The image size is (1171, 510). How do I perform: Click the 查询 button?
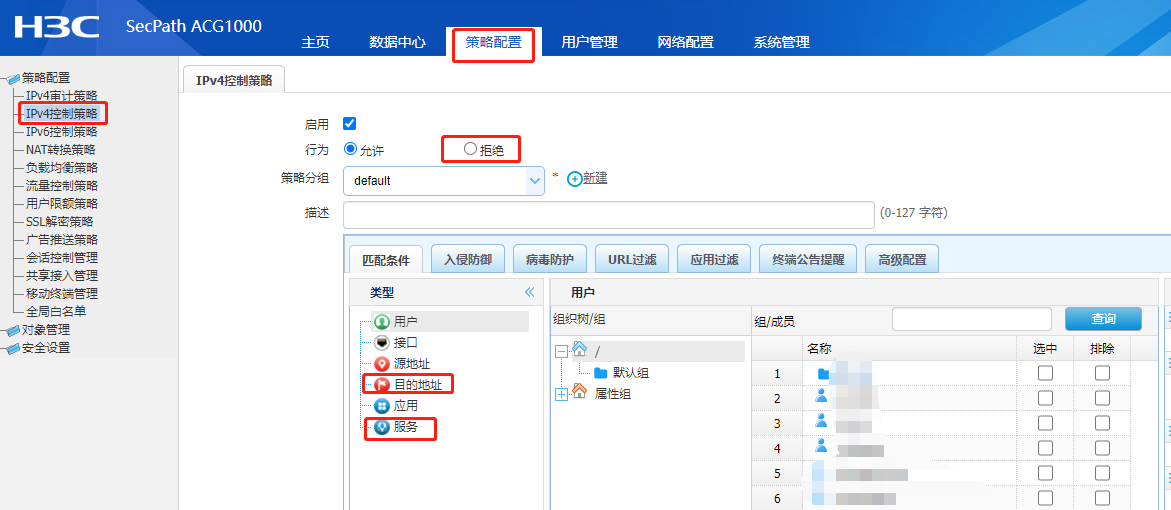point(1103,319)
